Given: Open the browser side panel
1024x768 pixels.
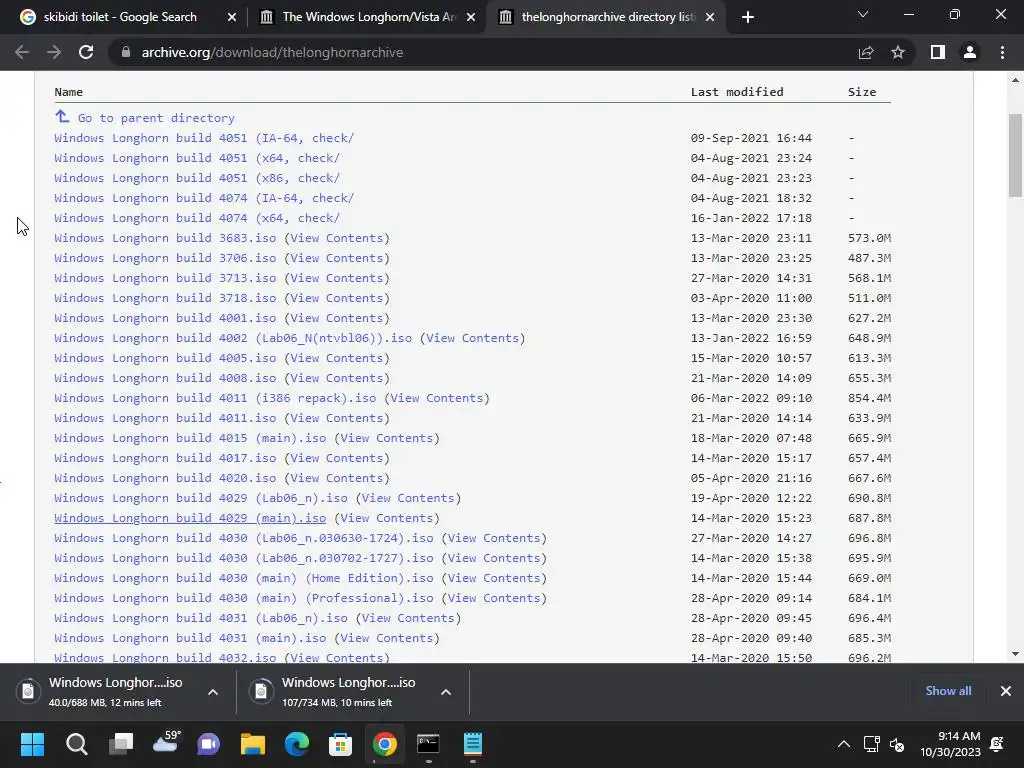Looking at the screenshot, I should coord(938,52).
